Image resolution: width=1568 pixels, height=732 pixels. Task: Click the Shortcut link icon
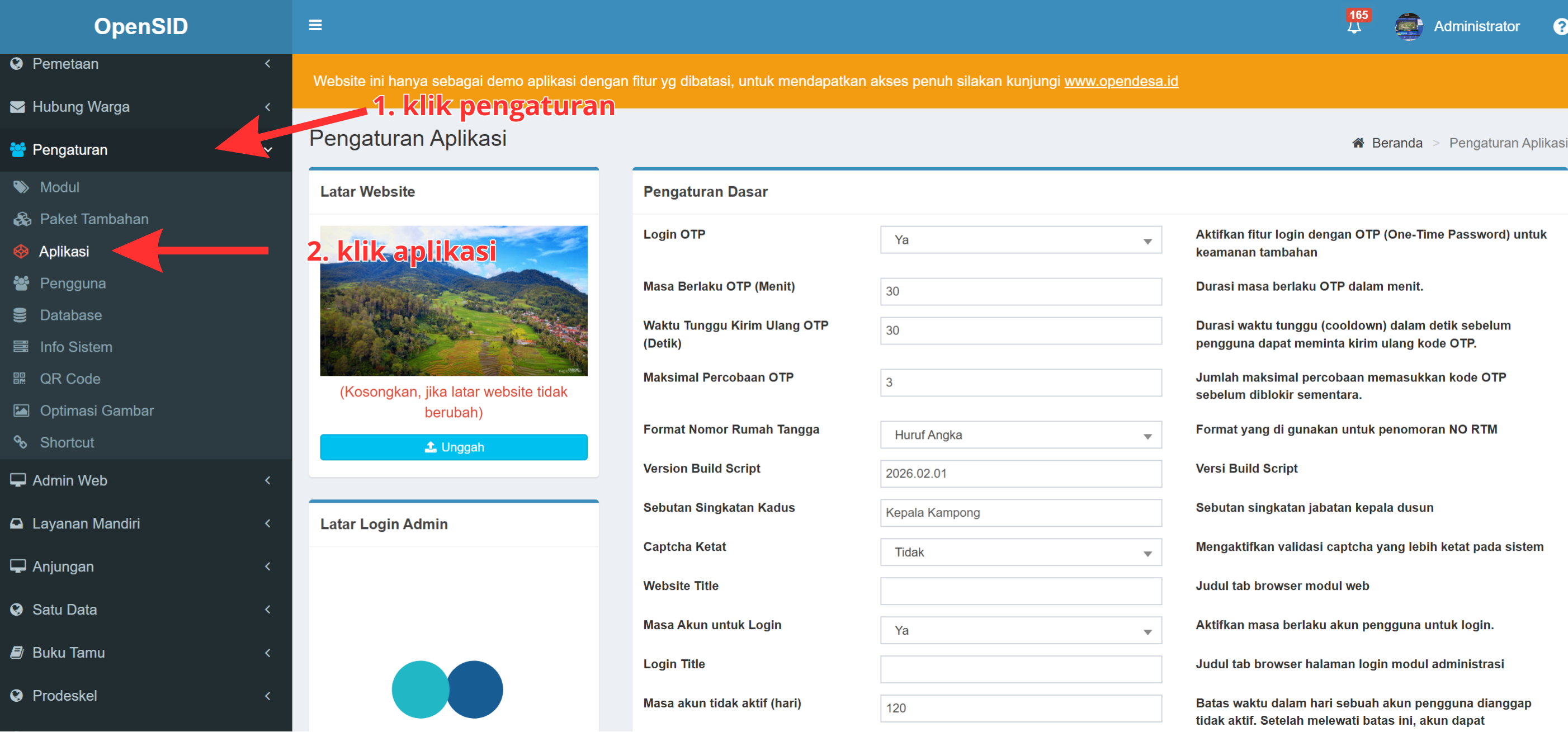pyautogui.click(x=21, y=442)
